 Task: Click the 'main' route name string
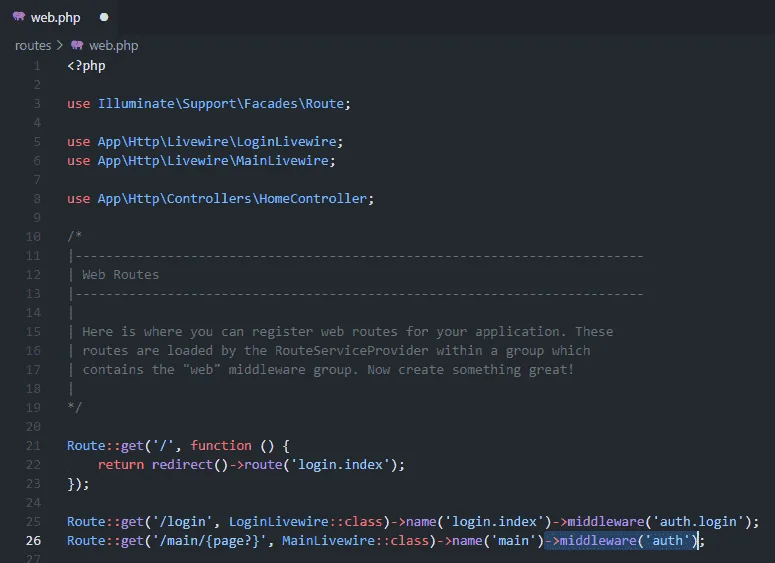tap(513, 541)
